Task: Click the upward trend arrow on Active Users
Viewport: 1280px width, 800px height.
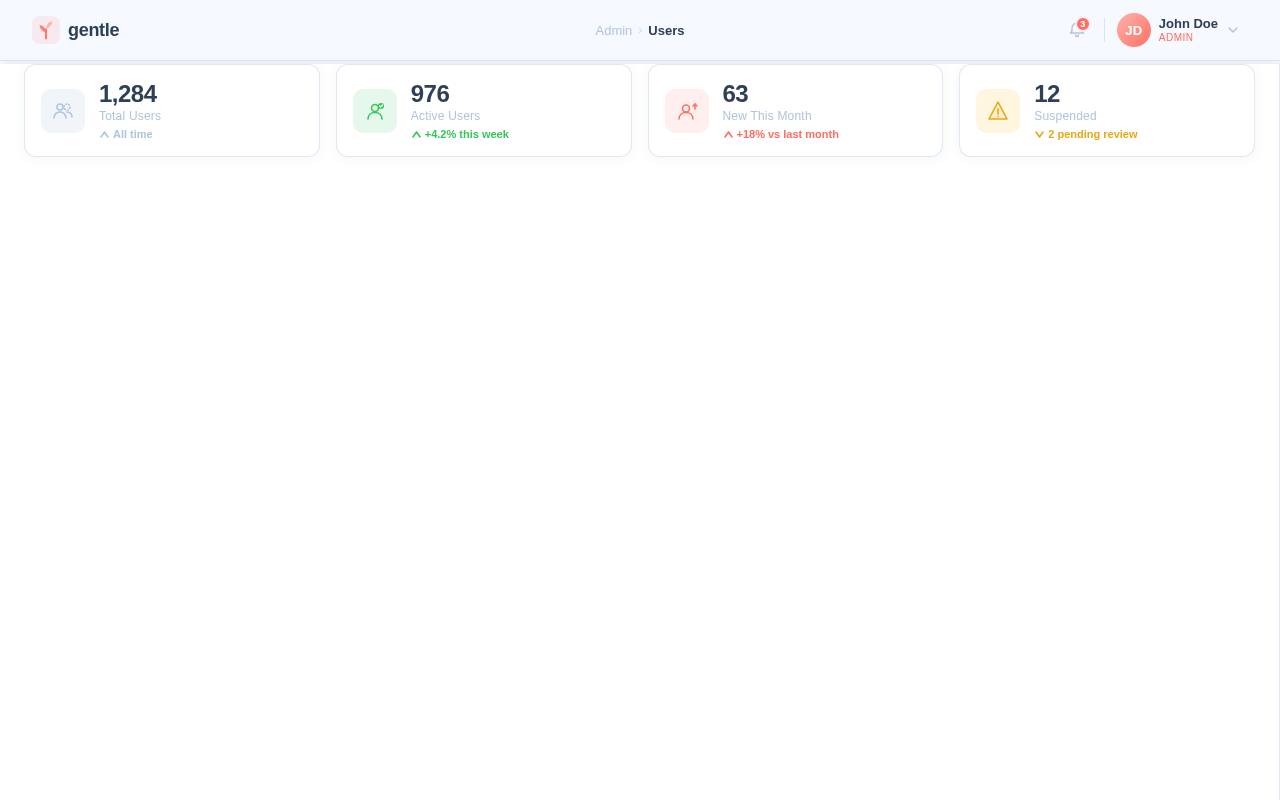Action: (416, 134)
